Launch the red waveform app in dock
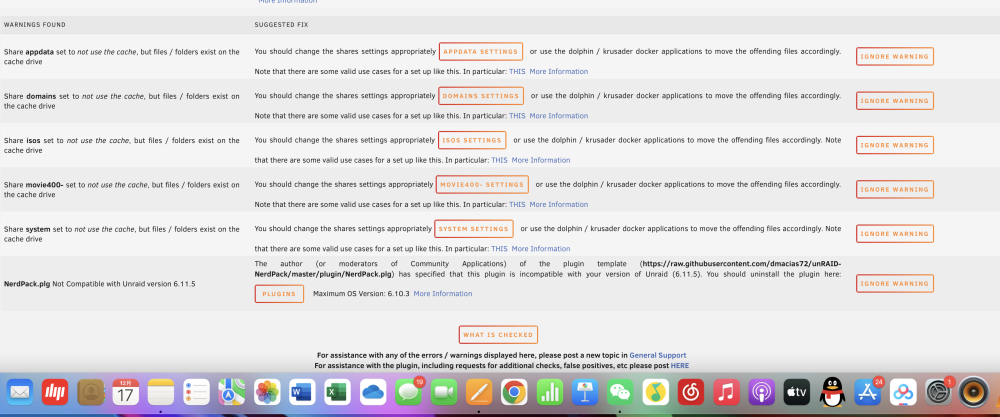Image resolution: width=1000 pixels, height=417 pixels. click(x=55, y=392)
